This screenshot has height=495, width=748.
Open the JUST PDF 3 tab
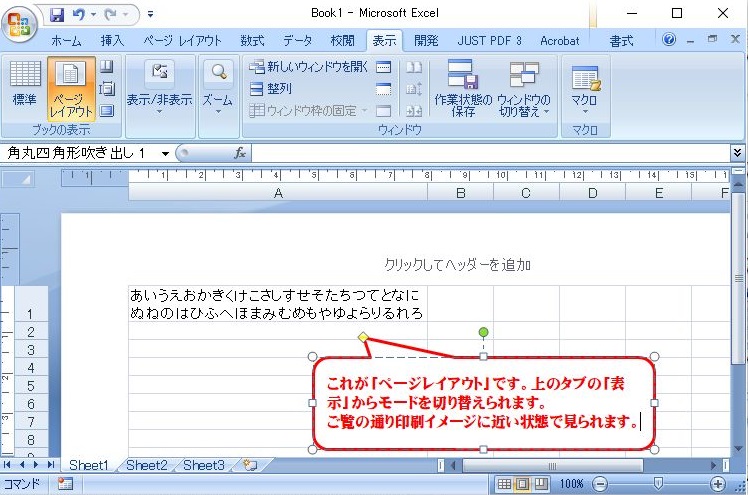coord(489,41)
